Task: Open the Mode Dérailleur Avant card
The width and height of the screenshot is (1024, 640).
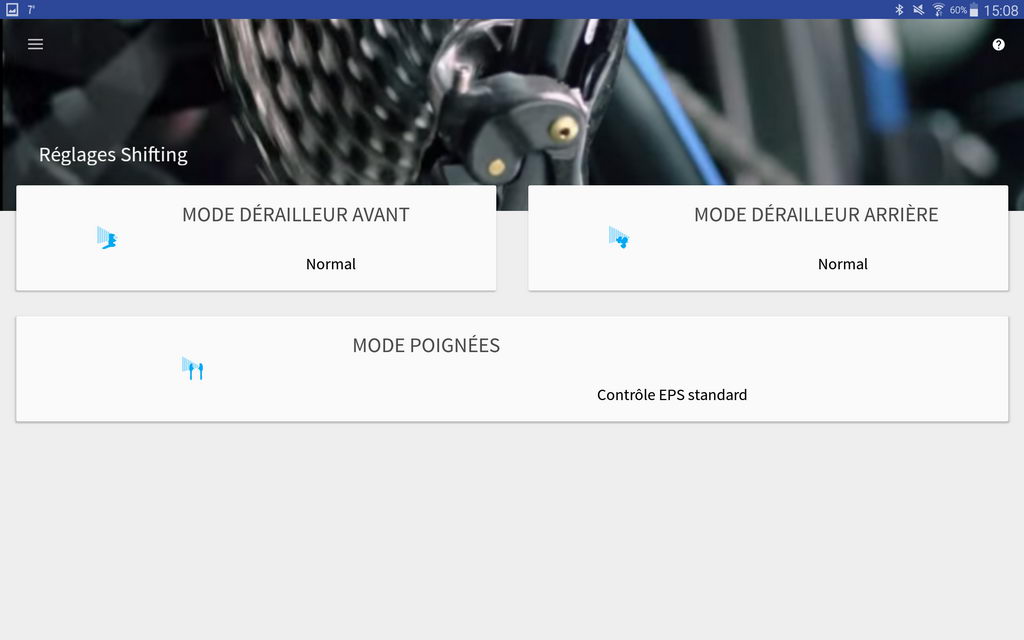Action: [256, 238]
